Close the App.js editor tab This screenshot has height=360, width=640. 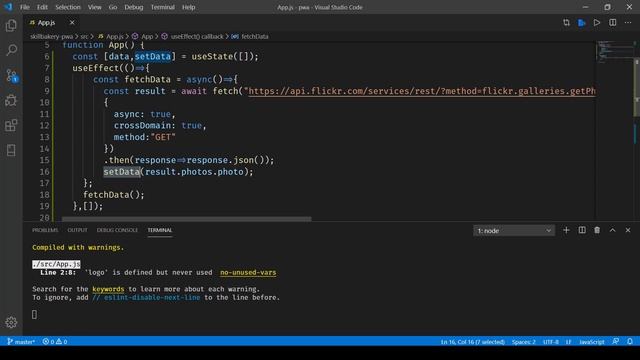(72, 22)
